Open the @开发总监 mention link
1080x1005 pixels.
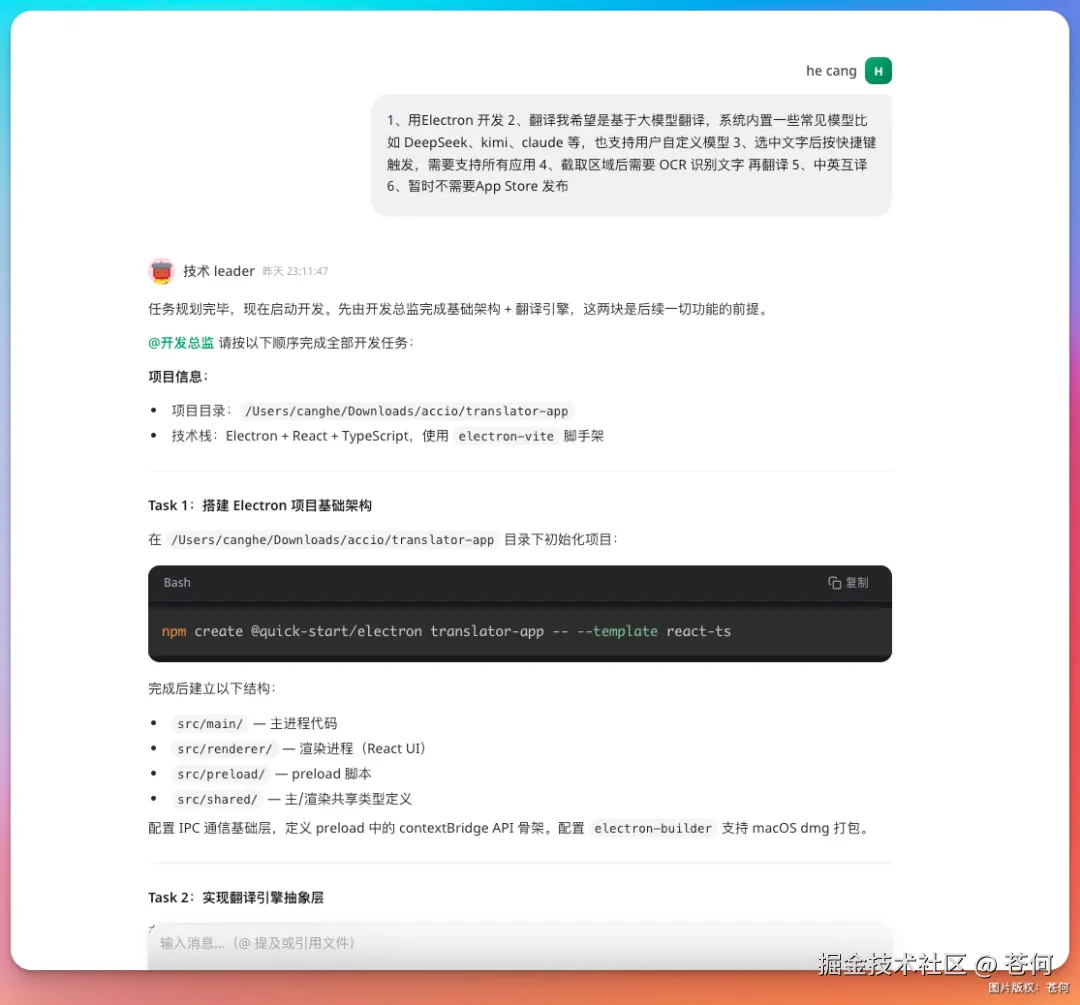point(180,342)
